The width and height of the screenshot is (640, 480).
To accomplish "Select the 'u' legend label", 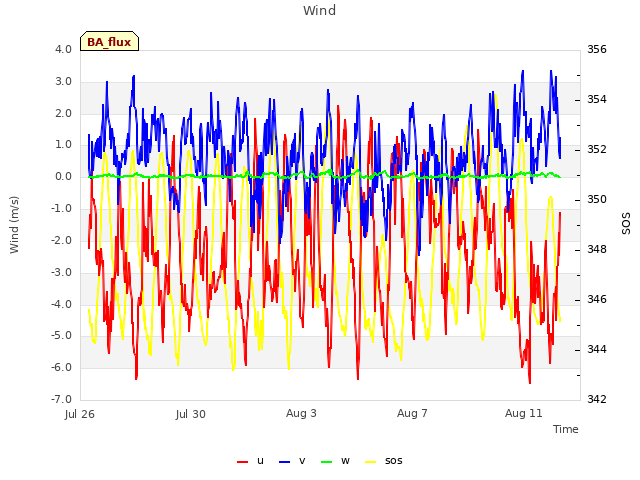I will coord(260,461).
